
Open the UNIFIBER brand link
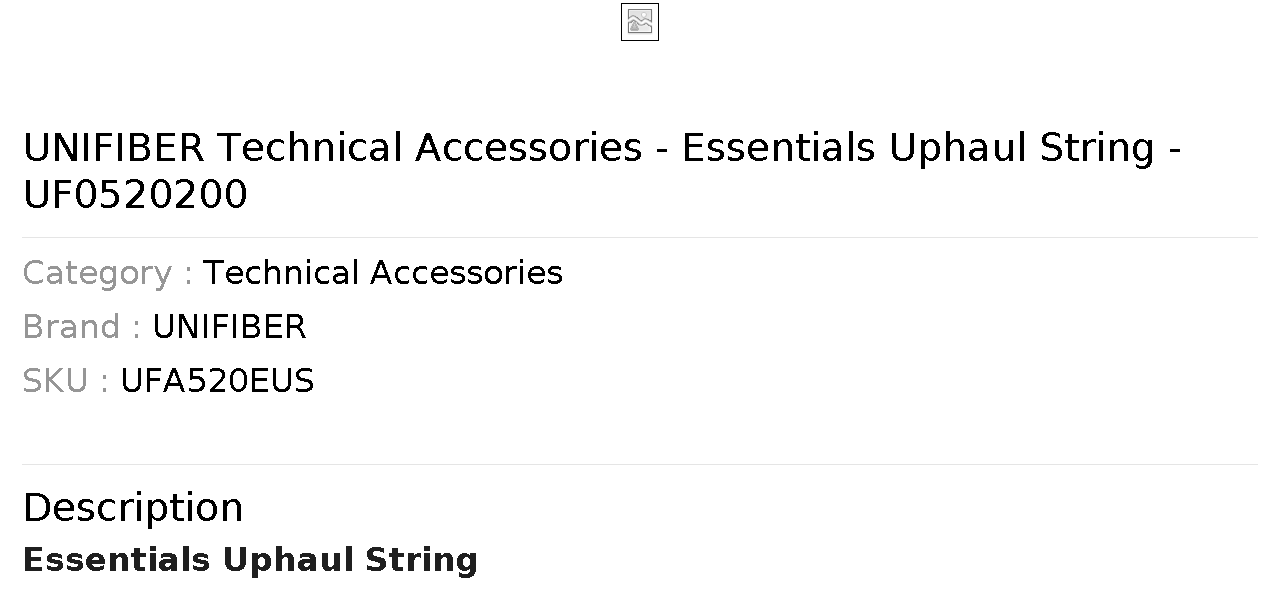[229, 327]
